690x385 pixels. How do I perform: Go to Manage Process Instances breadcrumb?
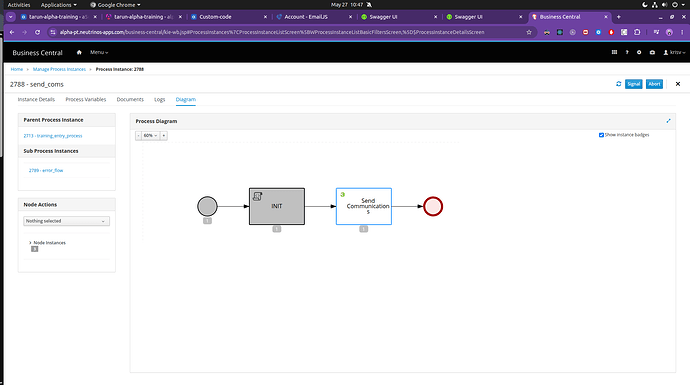(x=59, y=69)
